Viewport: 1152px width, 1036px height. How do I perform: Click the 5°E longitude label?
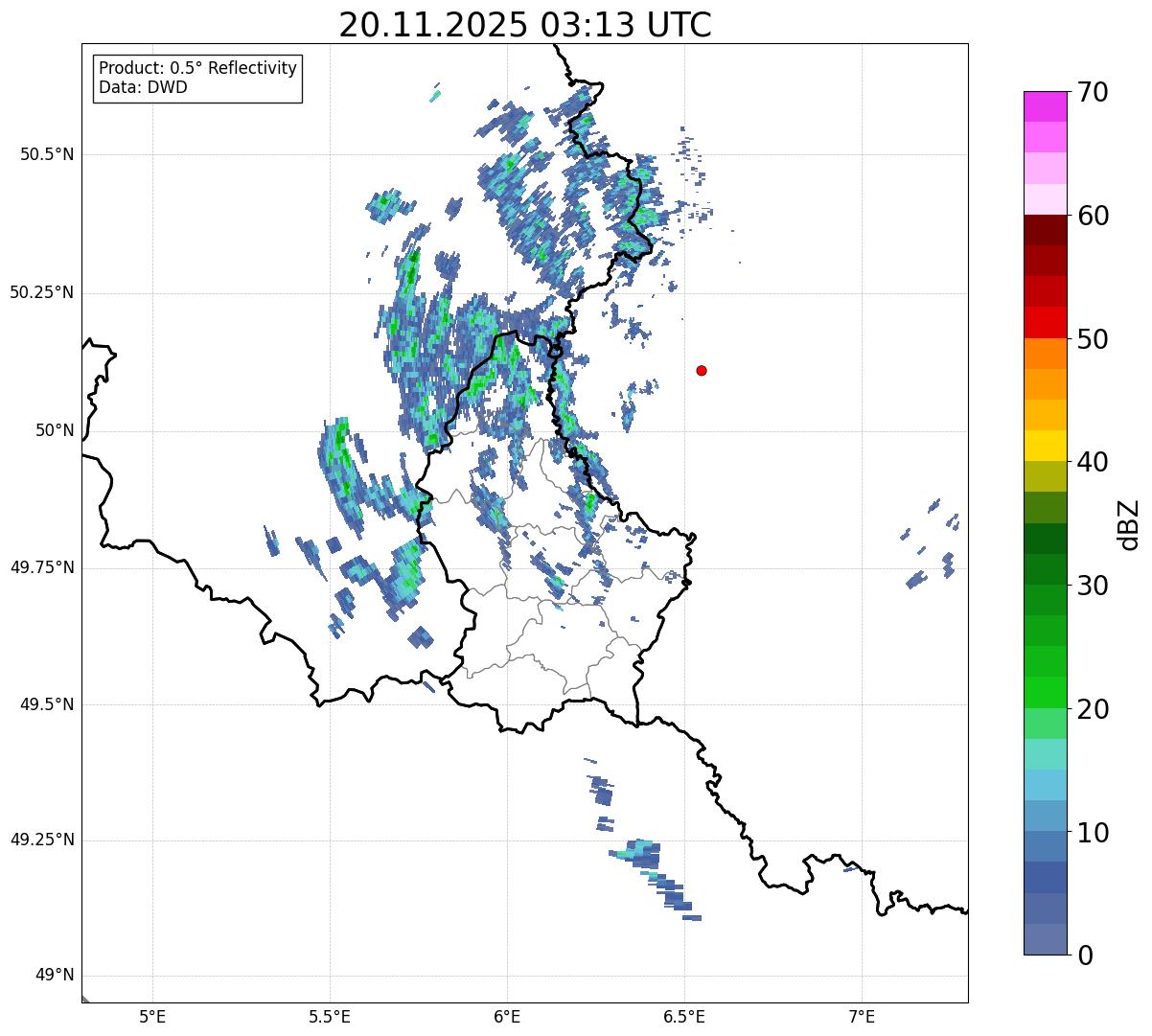point(152,1016)
